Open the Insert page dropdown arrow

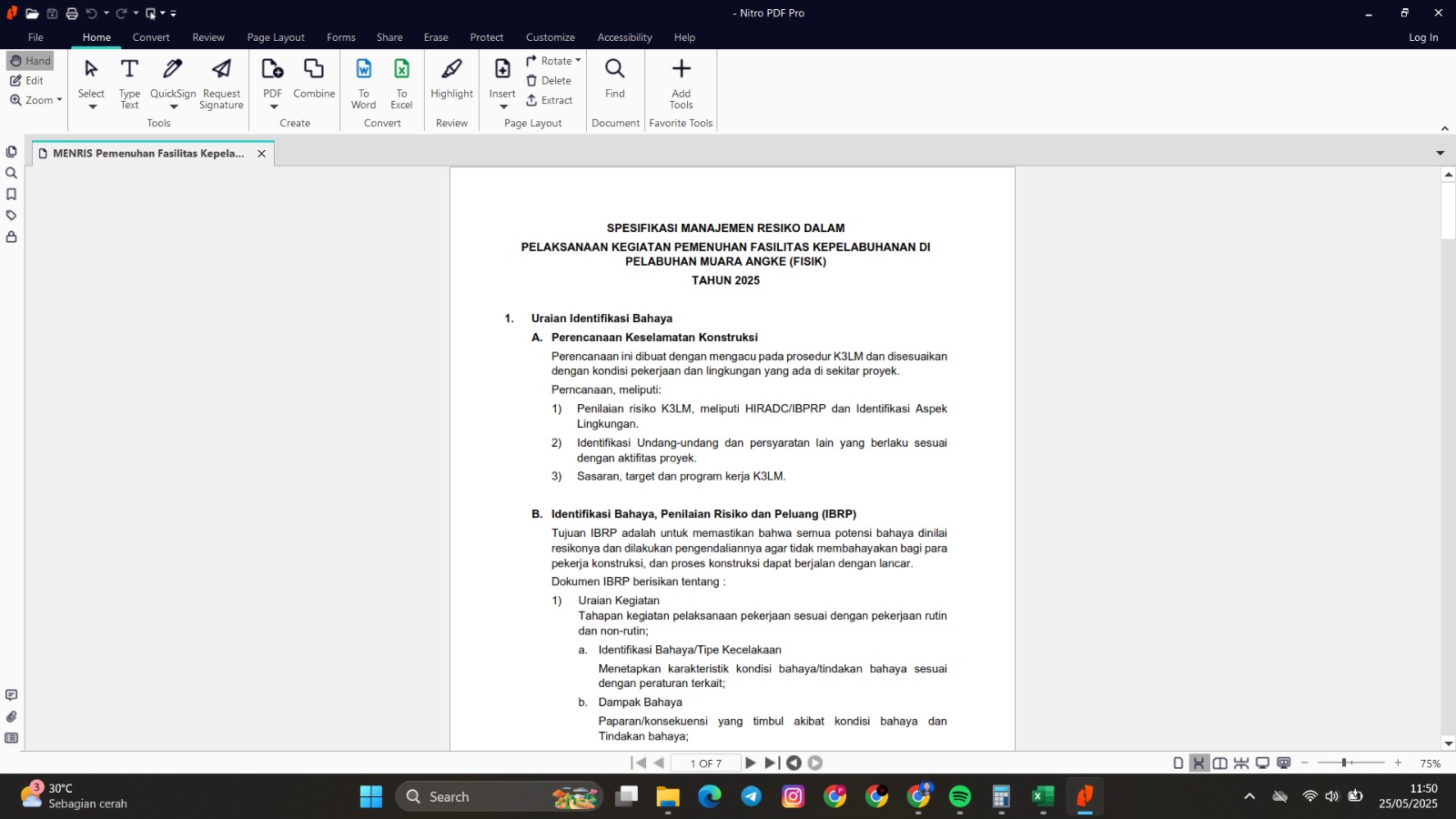503,107
